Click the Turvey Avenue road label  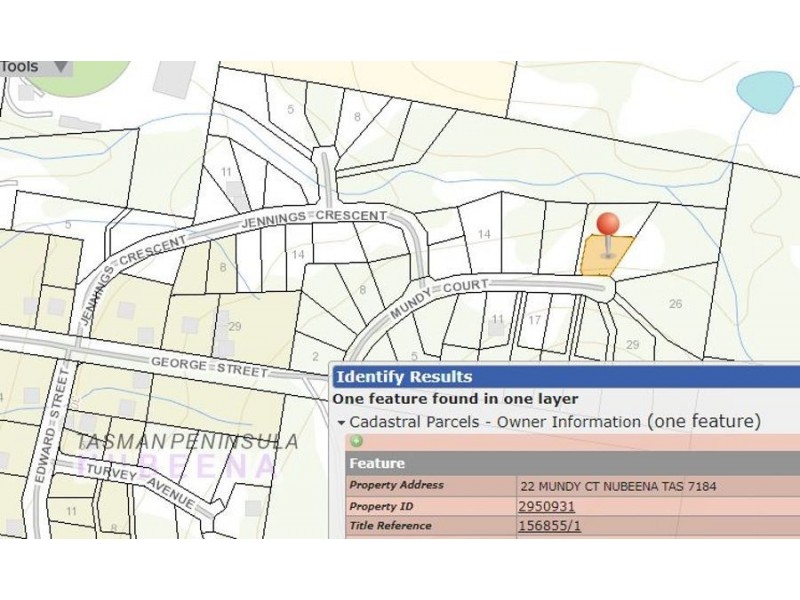141,485
